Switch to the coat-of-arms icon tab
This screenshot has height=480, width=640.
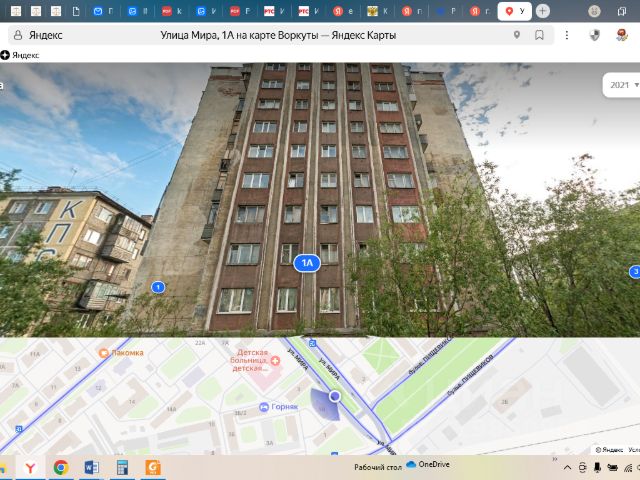point(377,11)
